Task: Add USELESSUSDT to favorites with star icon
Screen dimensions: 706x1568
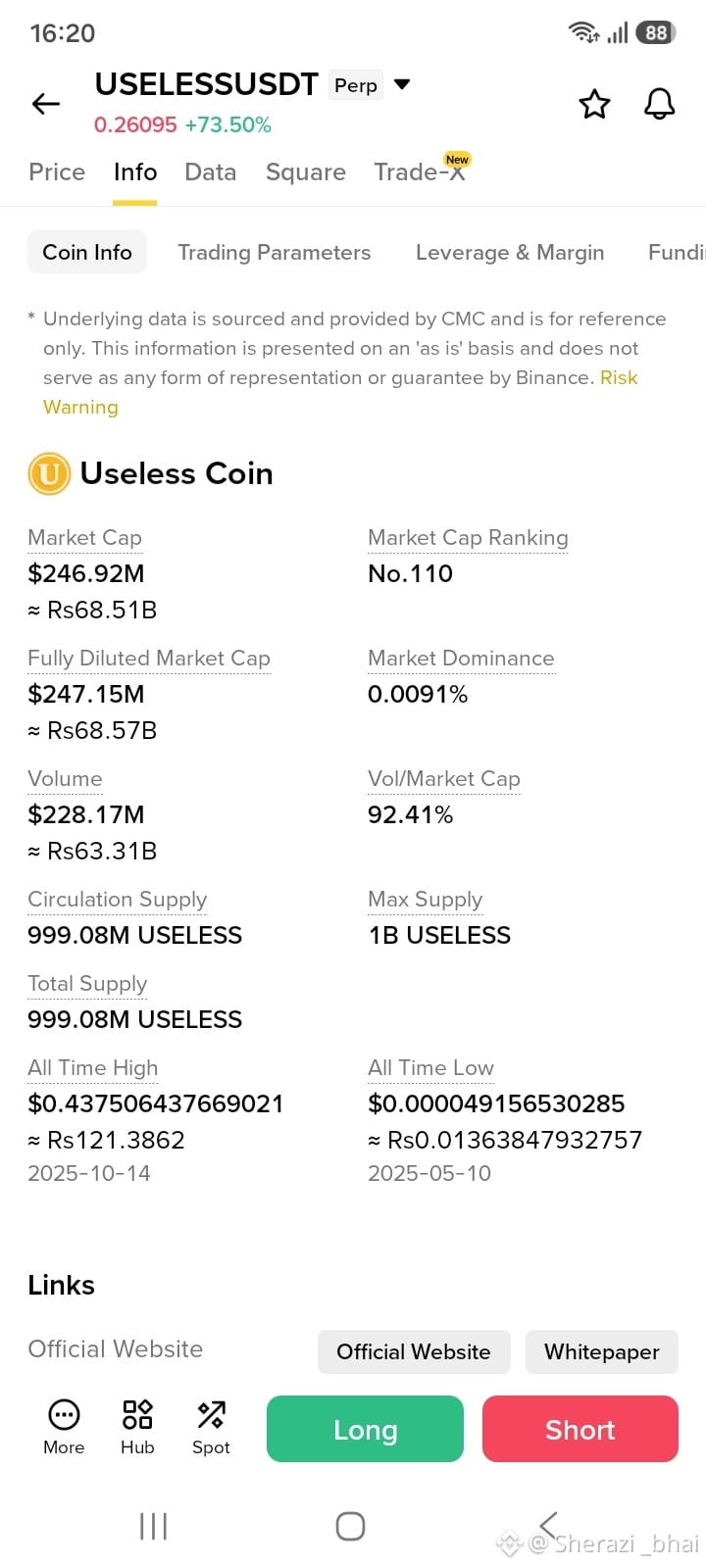Action: (594, 104)
